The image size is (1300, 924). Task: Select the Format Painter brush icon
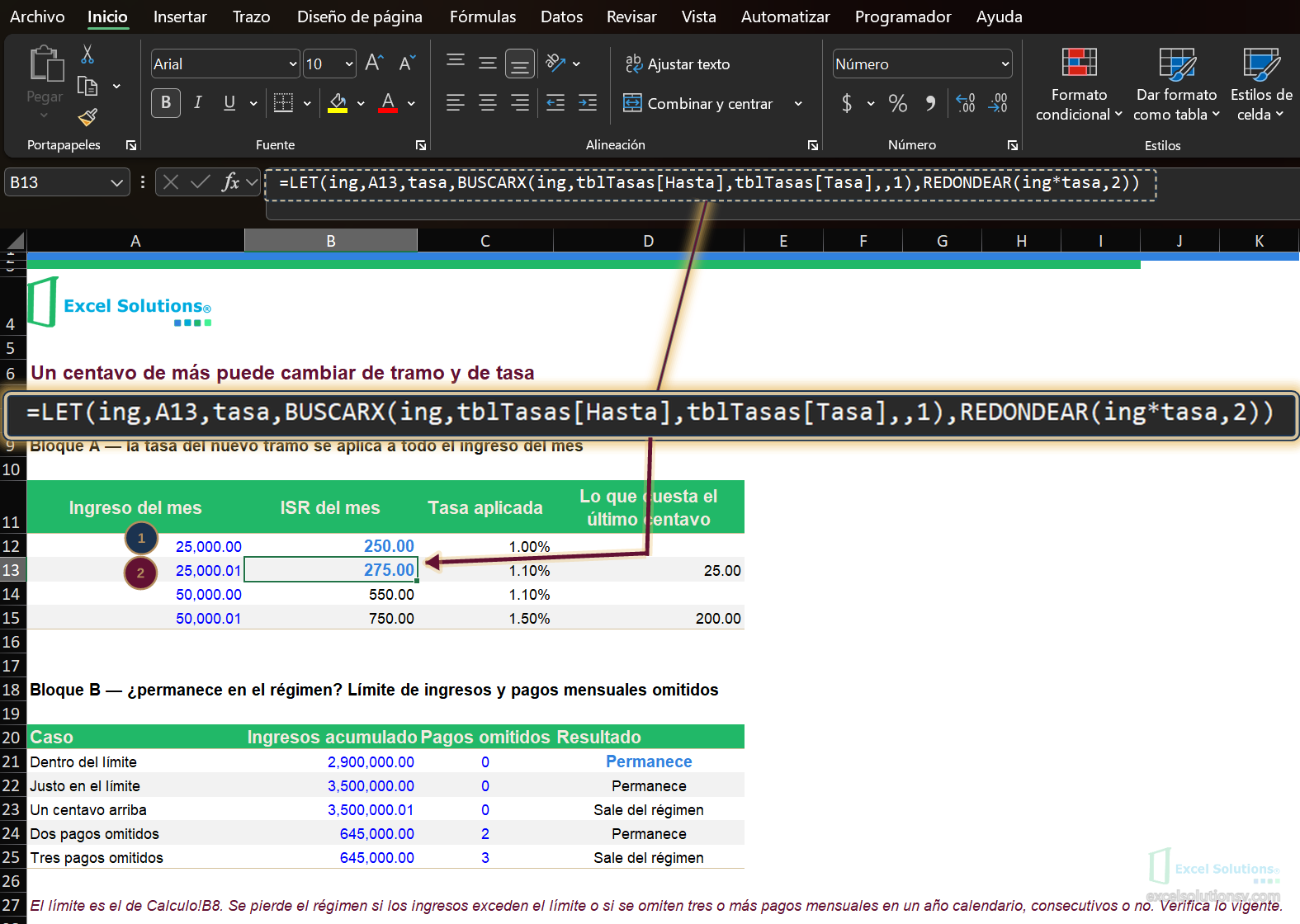[87, 118]
